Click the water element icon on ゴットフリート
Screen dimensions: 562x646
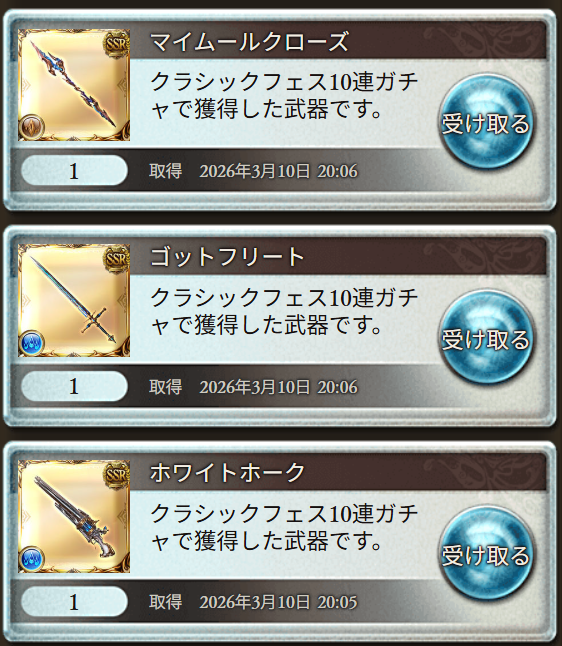click(31, 343)
